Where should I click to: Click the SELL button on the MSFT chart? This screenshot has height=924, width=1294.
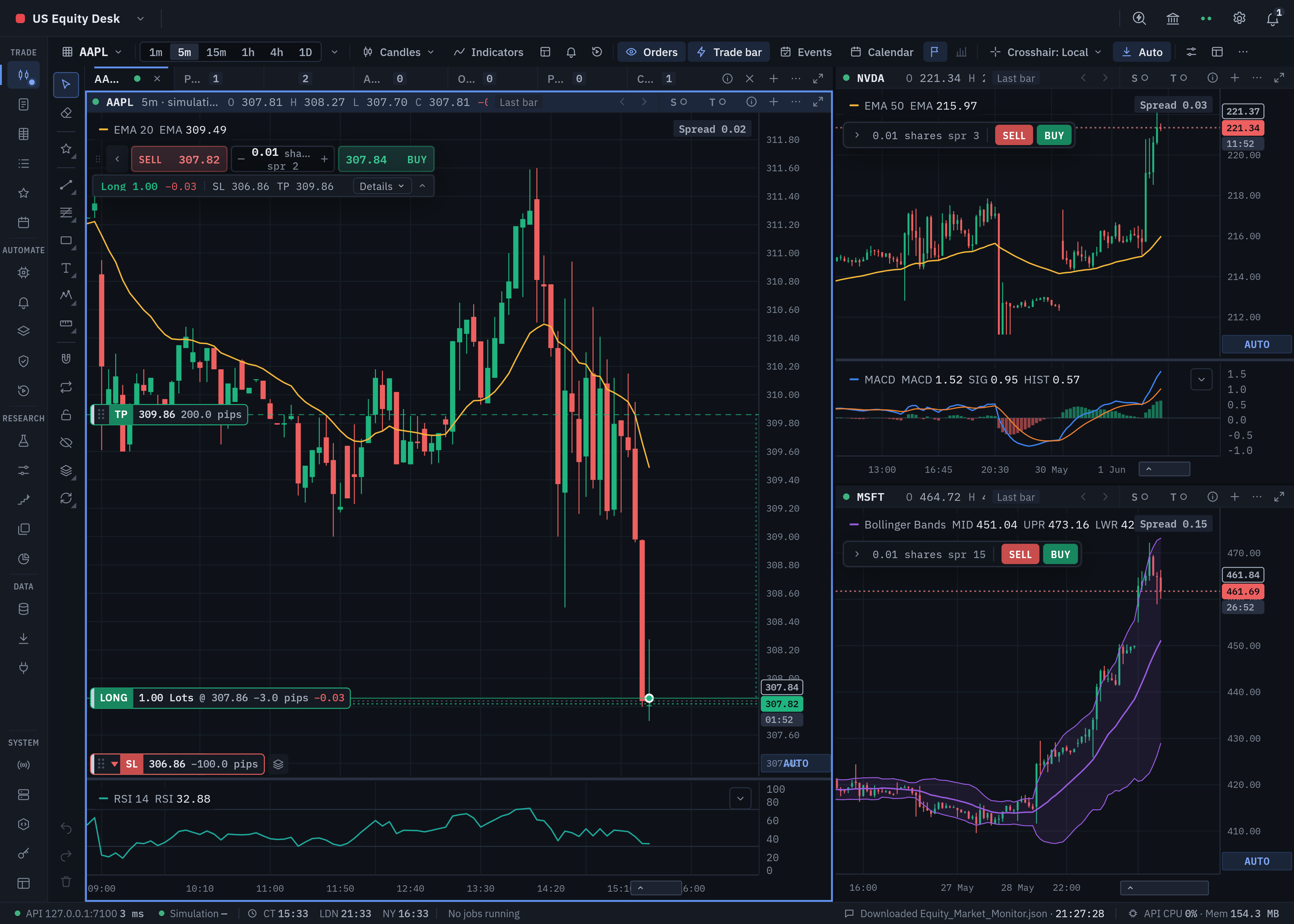[1020, 554]
